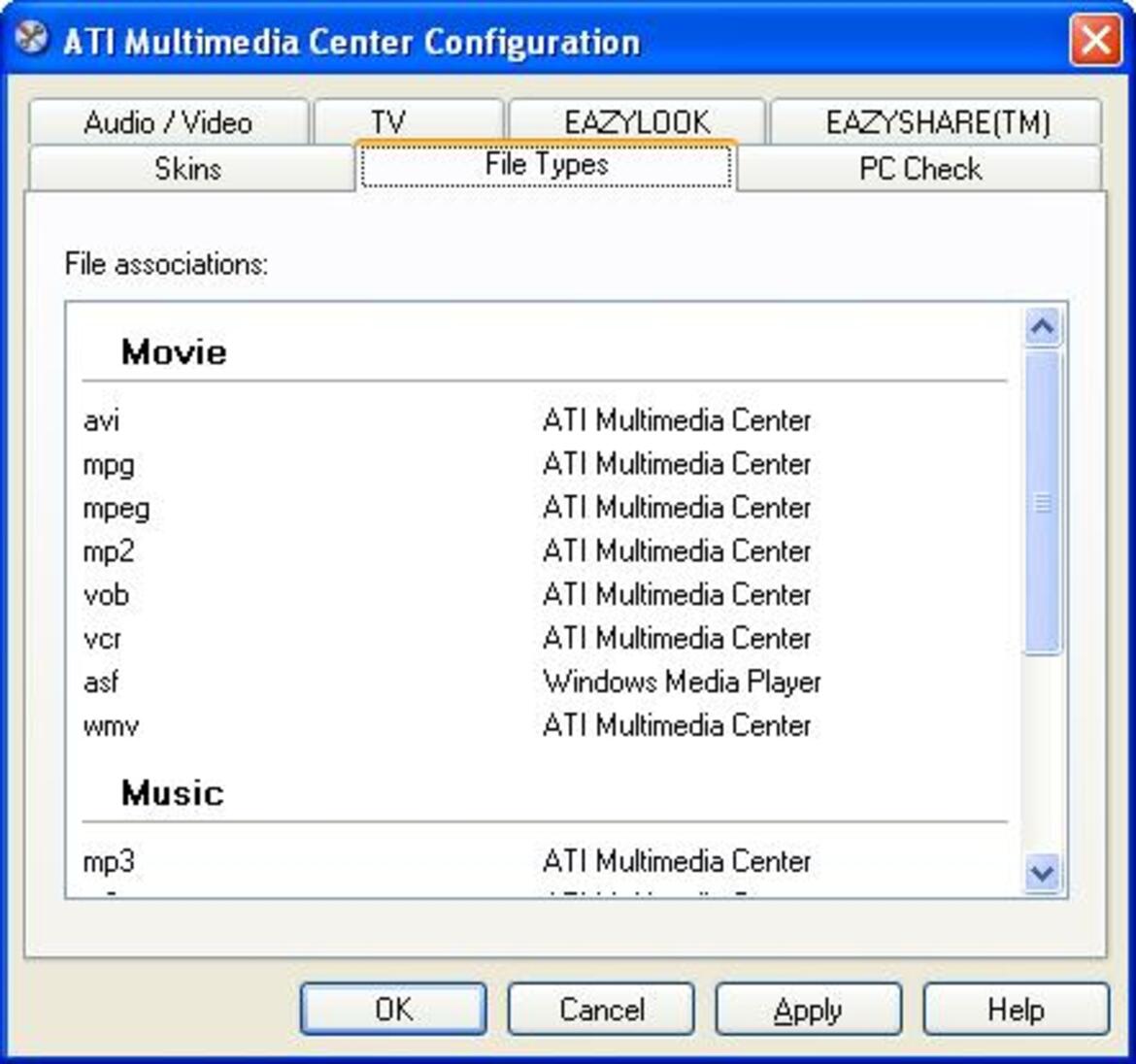This screenshot has width=1136, height=1064.
Task: Open Help for this dialog
Action: click(1016, 1009)
